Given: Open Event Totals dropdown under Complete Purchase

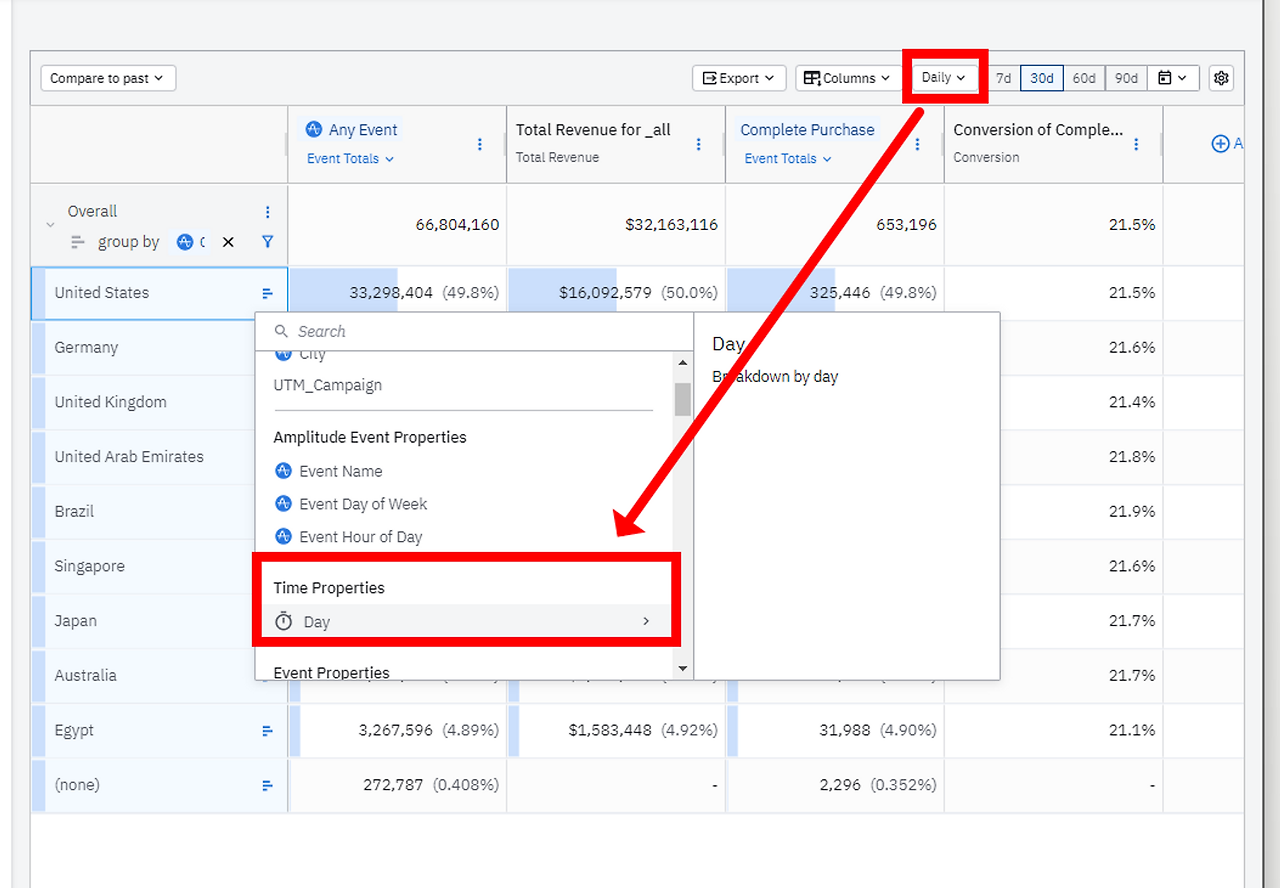Looking at the screenshot, I should point(788,159).
